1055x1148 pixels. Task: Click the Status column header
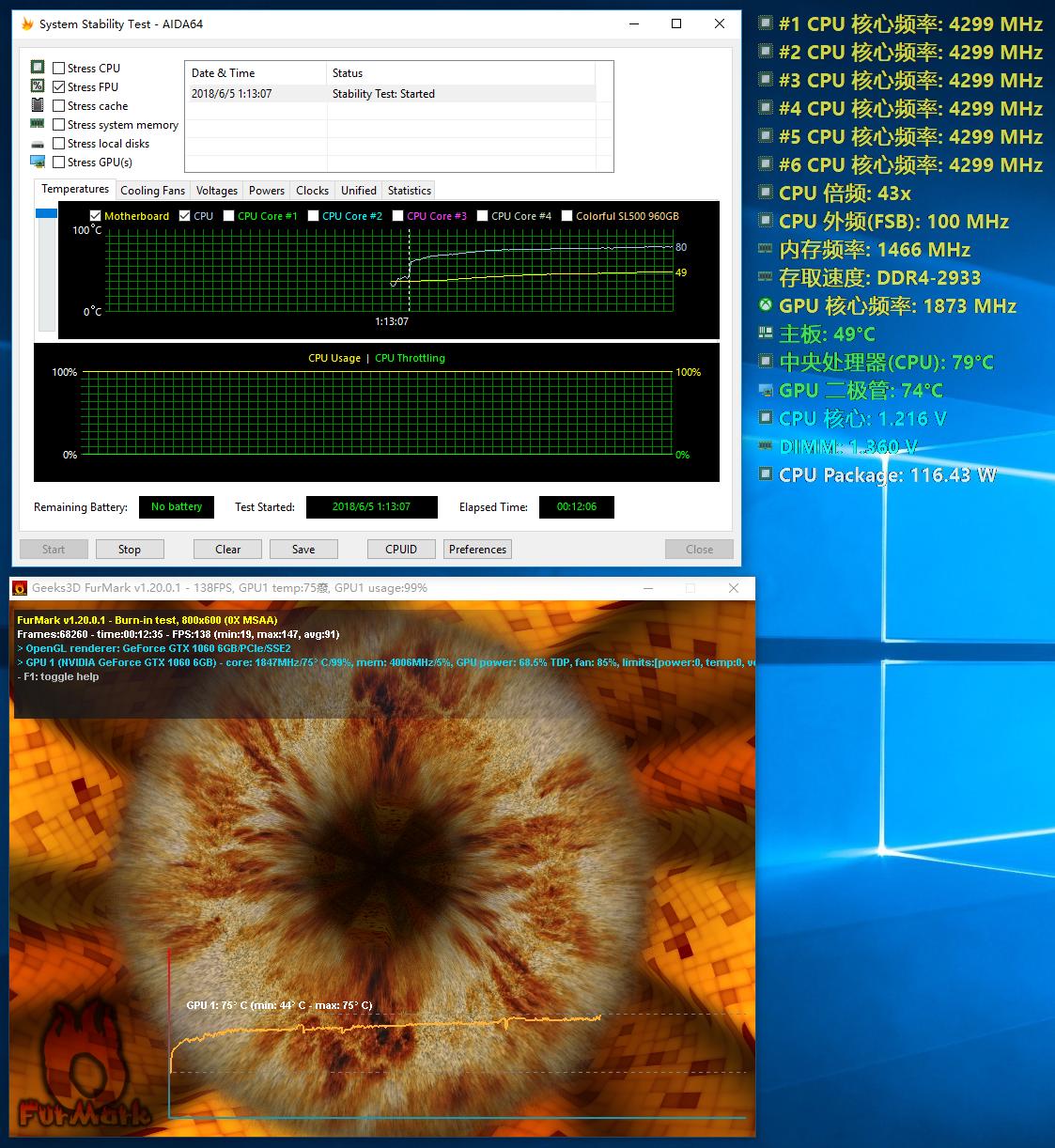click(x=461, y=72)
